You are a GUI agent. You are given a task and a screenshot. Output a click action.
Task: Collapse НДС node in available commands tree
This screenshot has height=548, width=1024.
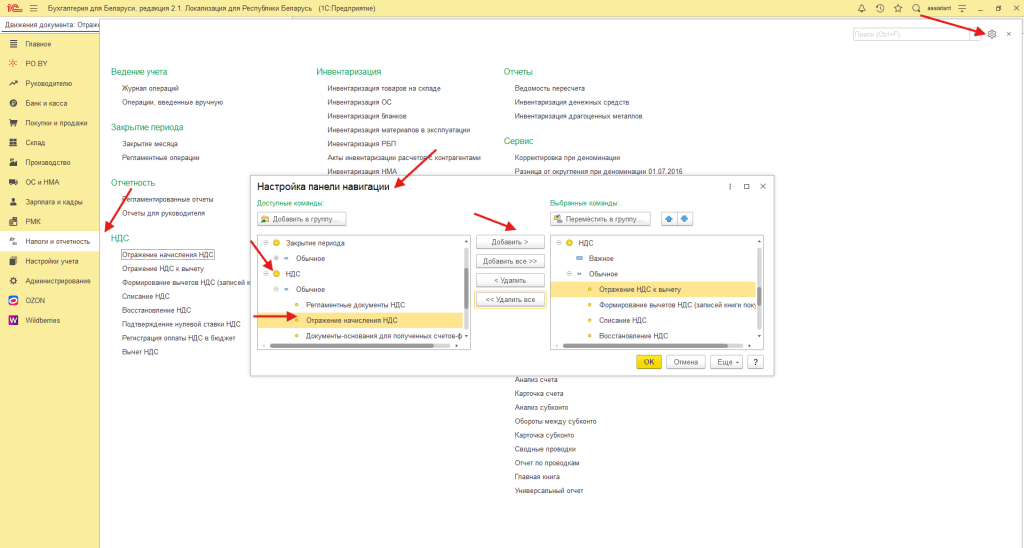[x=266, y=274]
